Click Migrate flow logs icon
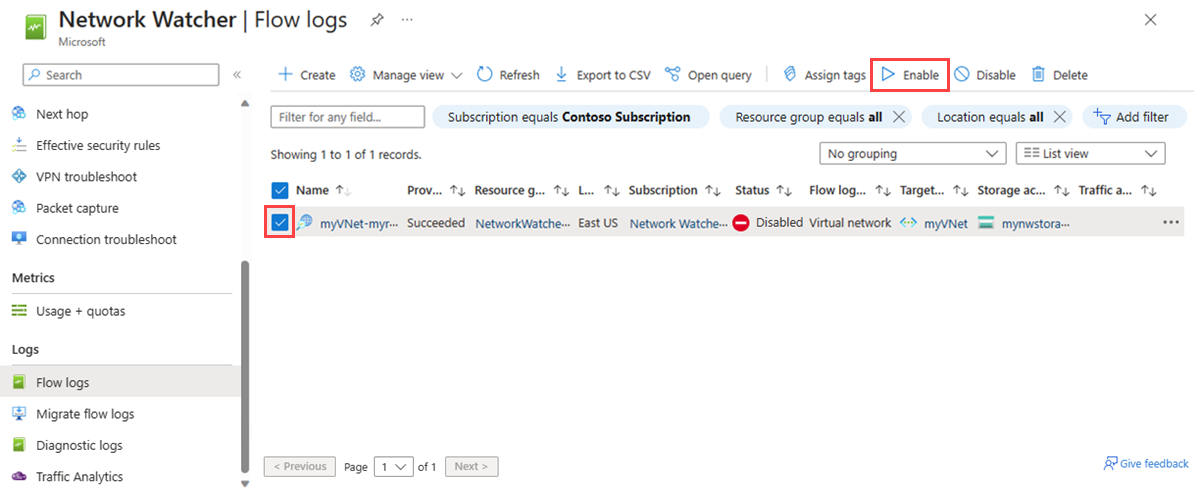The image size is (1200, 490). tap(19, 414)
